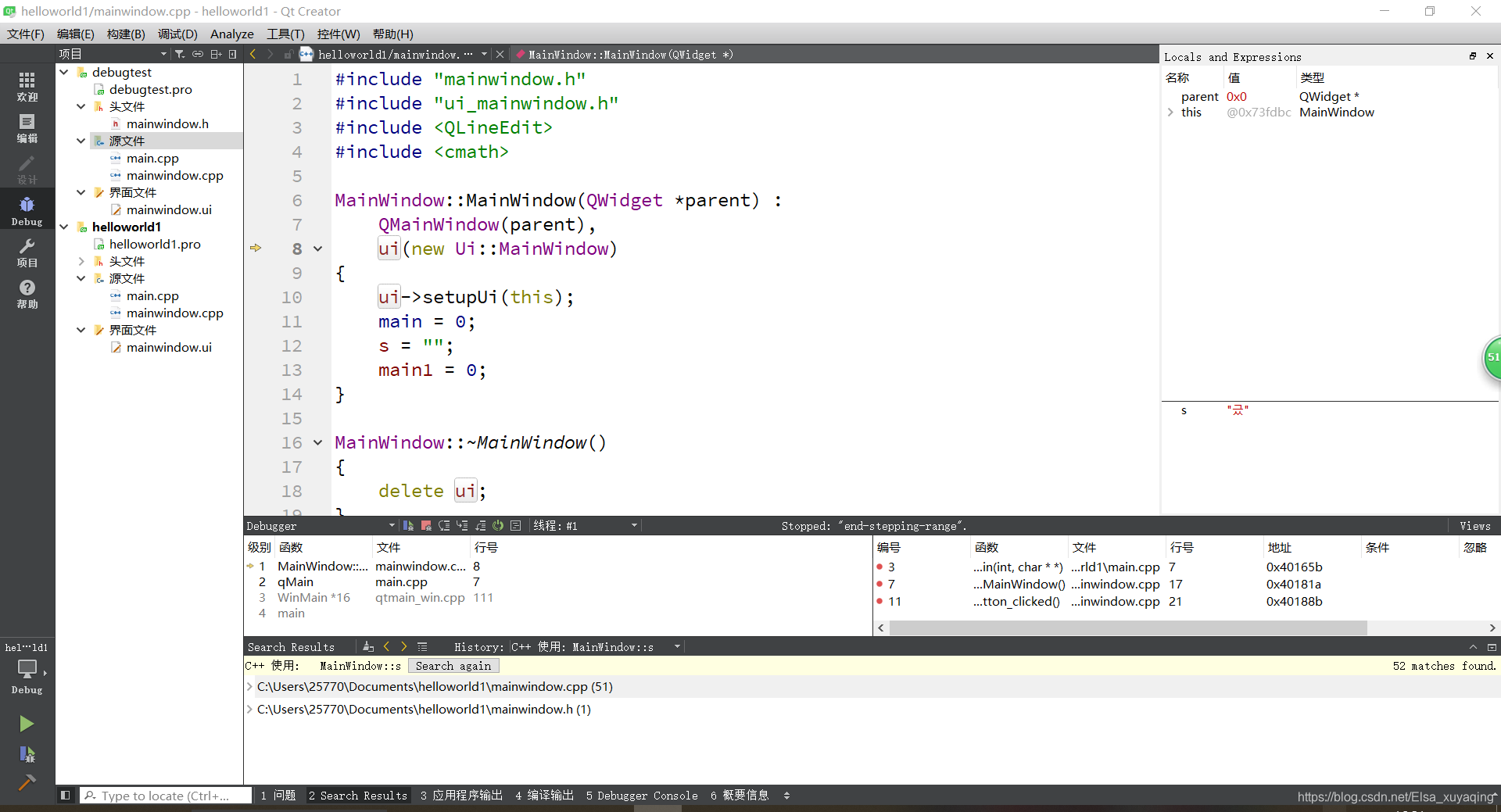The height and width of the screenshot is (812, 1501).
Task: Go to next search result
Action: coord(403,646)
